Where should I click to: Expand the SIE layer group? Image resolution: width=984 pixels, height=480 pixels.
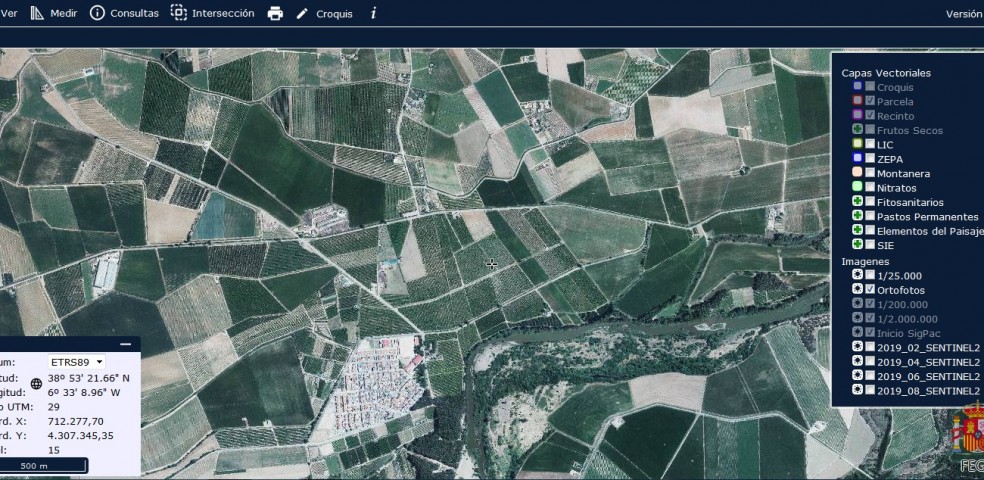pyautogui.click(x=857, y=245)
